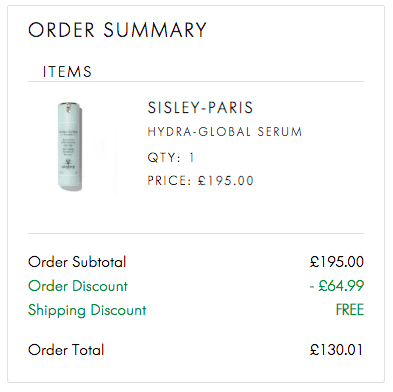
Task: Select the ITEMS section label
Action: [x=67, y=72]
